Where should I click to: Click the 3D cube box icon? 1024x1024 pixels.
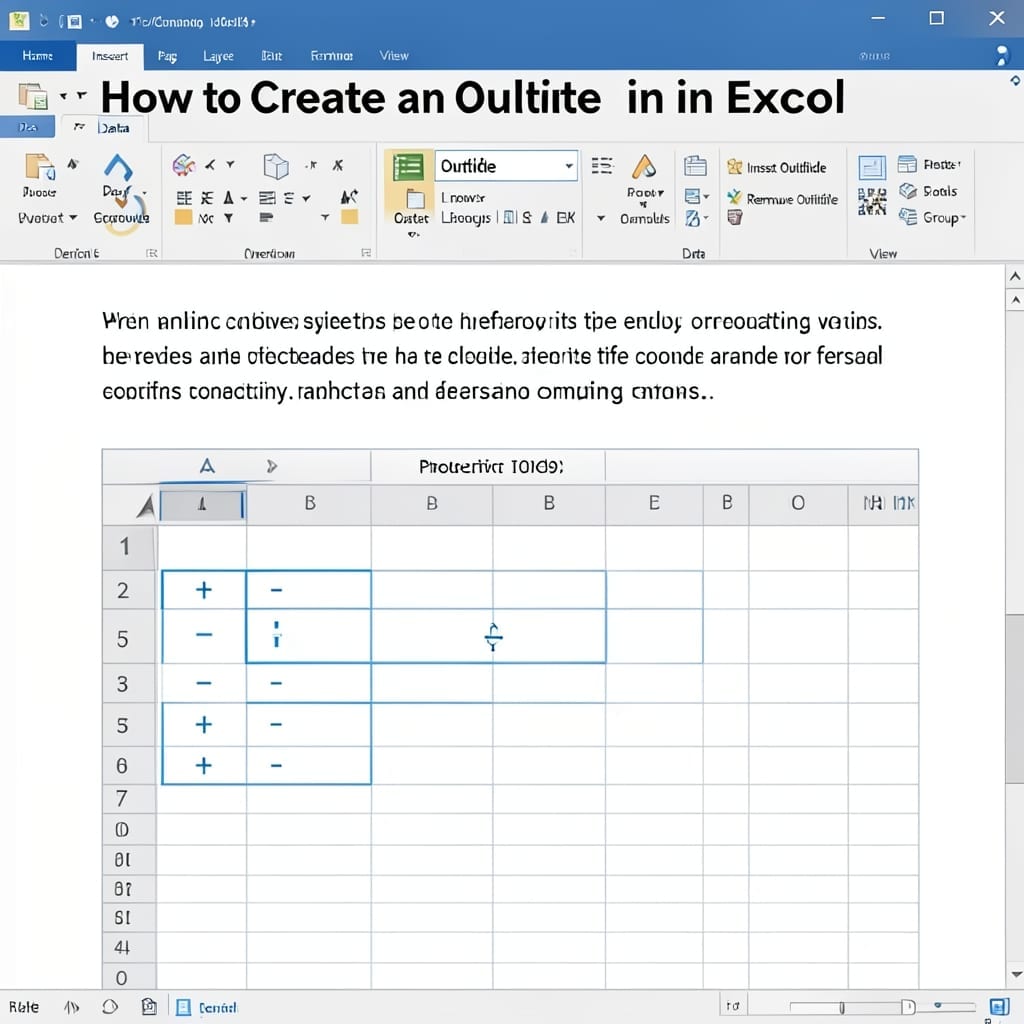tap(276, 166)
